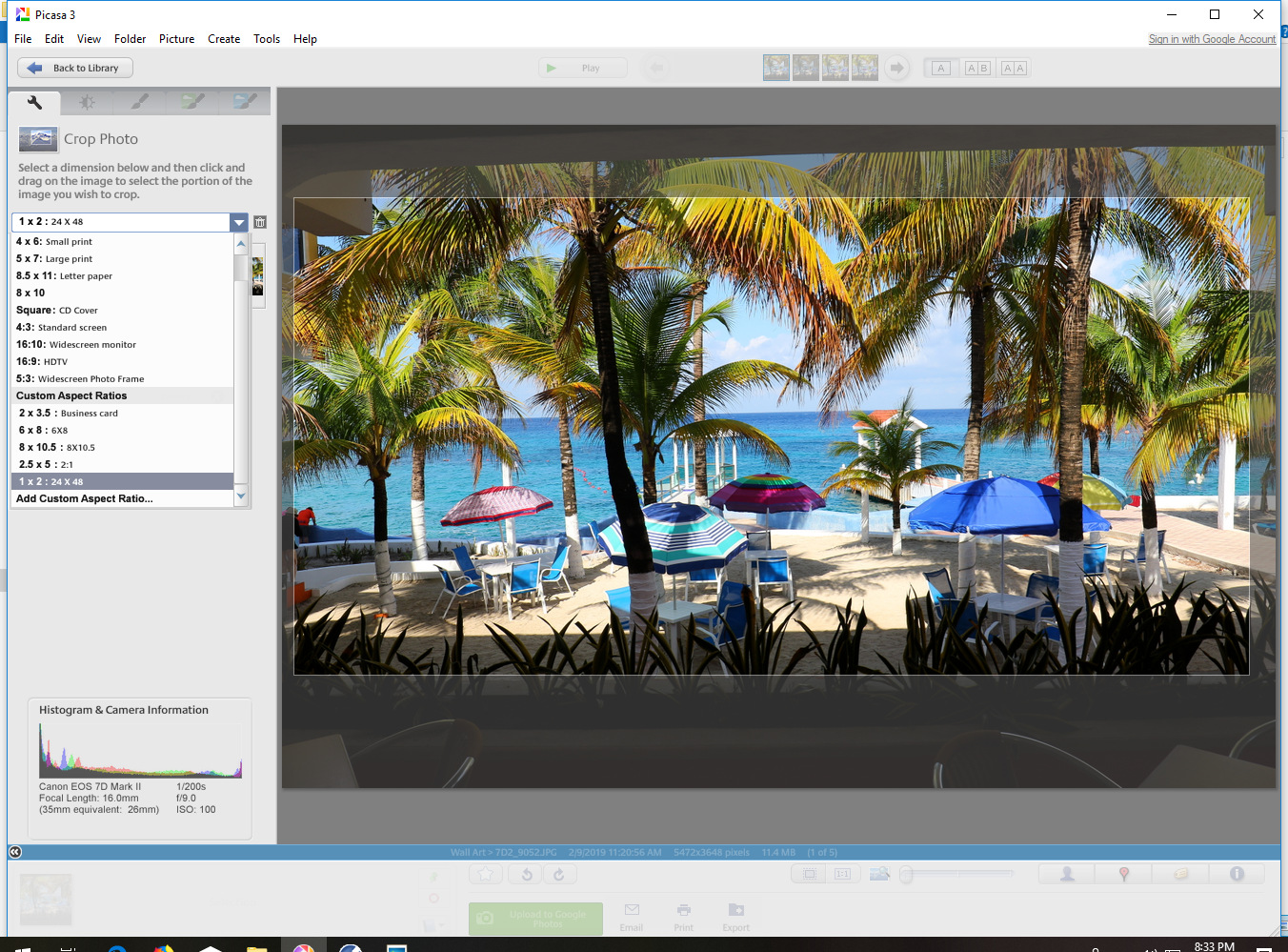The image size is (1288, 952).
Task: Open the Commonly Needed Fixes wrench tab
Action: pos(34,103)
